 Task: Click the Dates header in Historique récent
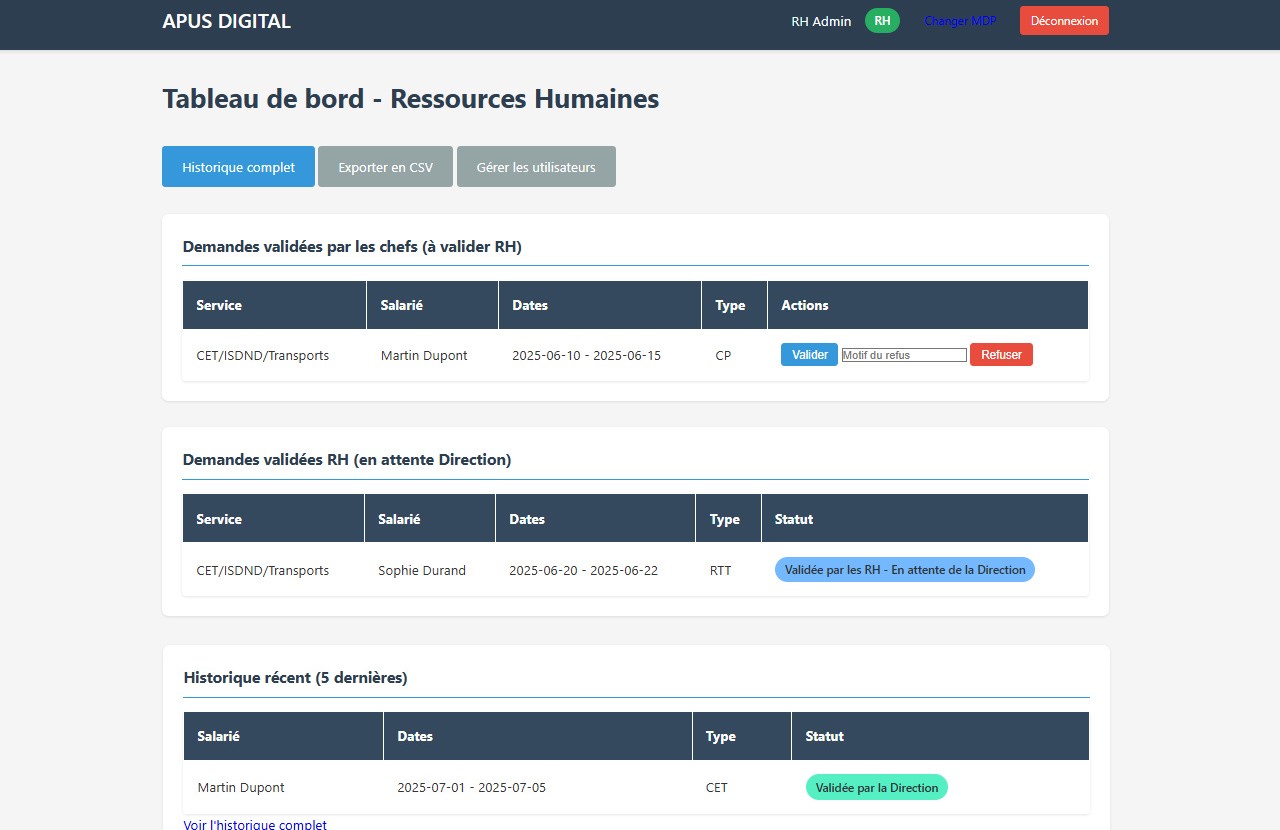tap(414, 736)
